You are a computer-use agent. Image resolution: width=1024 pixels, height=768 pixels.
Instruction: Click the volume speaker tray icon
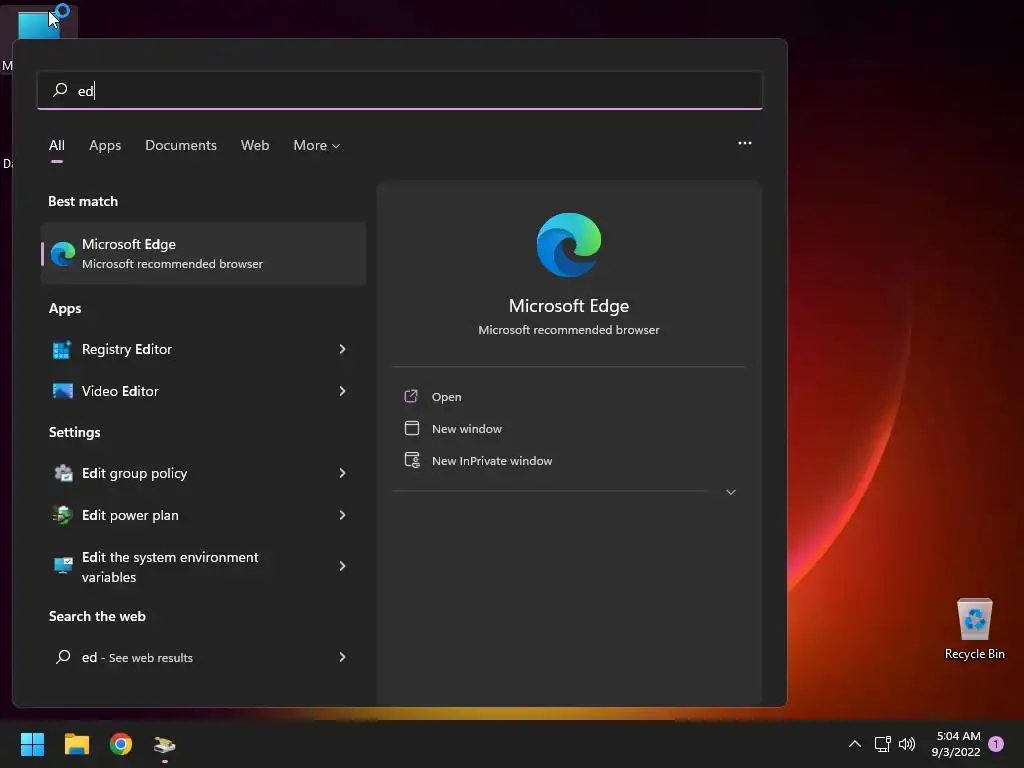(x=907, y=744)
